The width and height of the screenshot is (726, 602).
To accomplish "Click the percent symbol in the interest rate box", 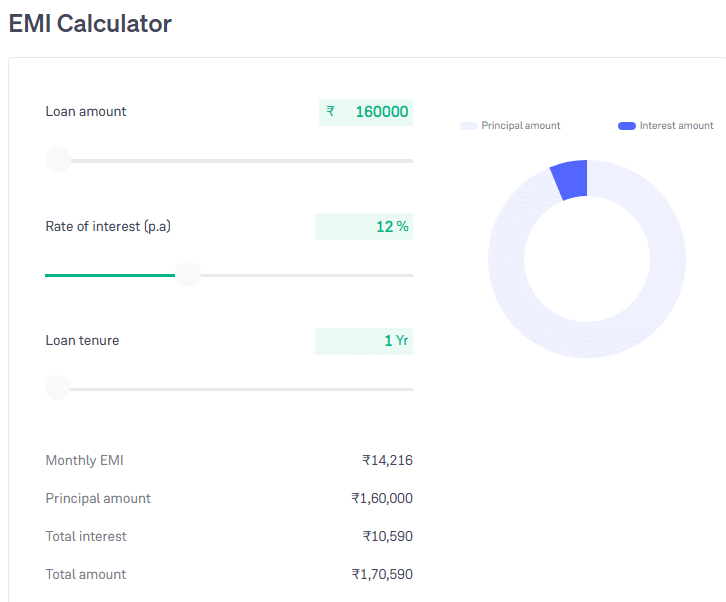I will coord(402,227).
